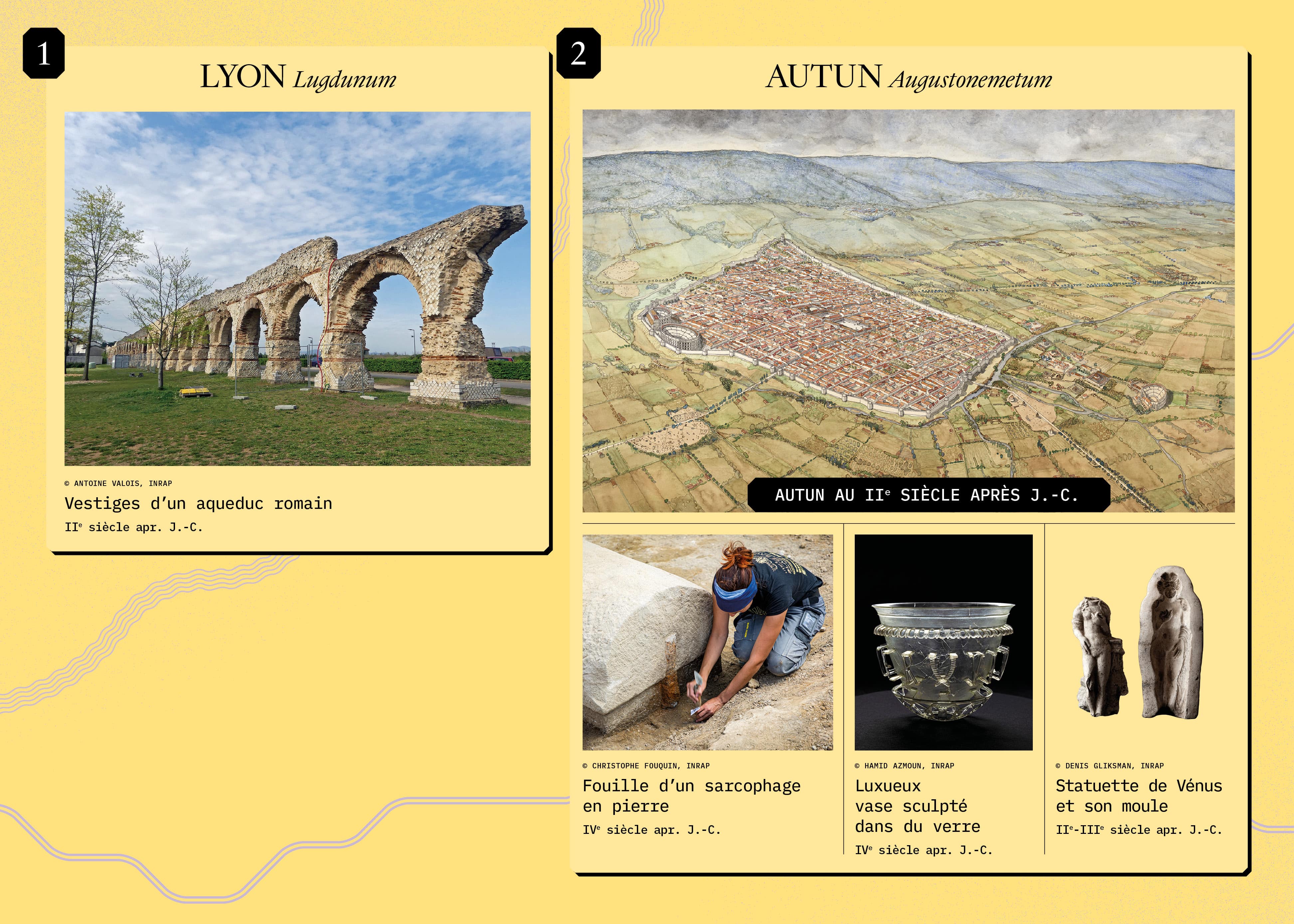This screenshot has width=1294, height=924.
Task: Open the Roman aqueduct ruins photo
Action: coord(297,288)
